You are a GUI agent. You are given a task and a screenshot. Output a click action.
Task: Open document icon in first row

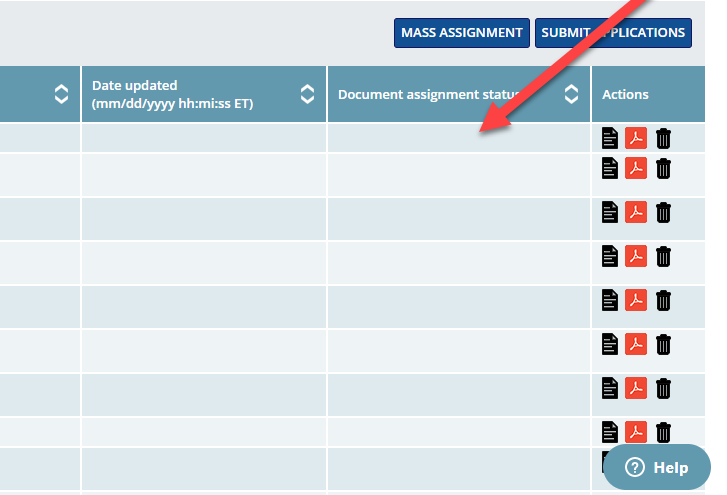click(610, 138)
